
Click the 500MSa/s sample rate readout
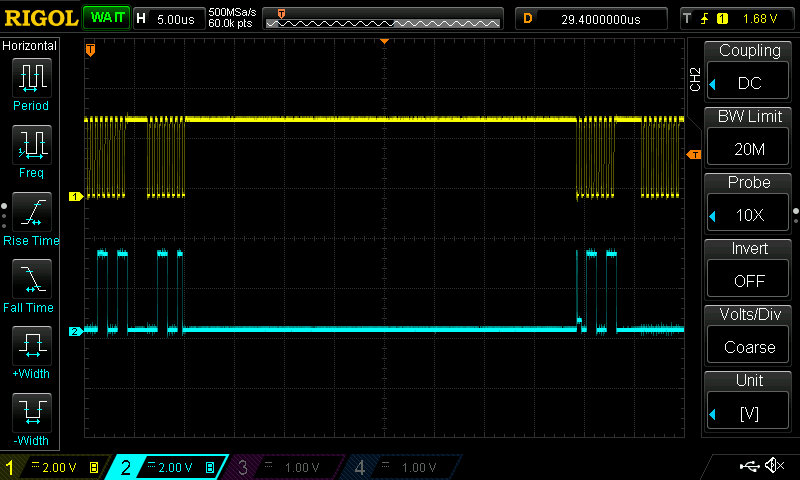point(232,13)
